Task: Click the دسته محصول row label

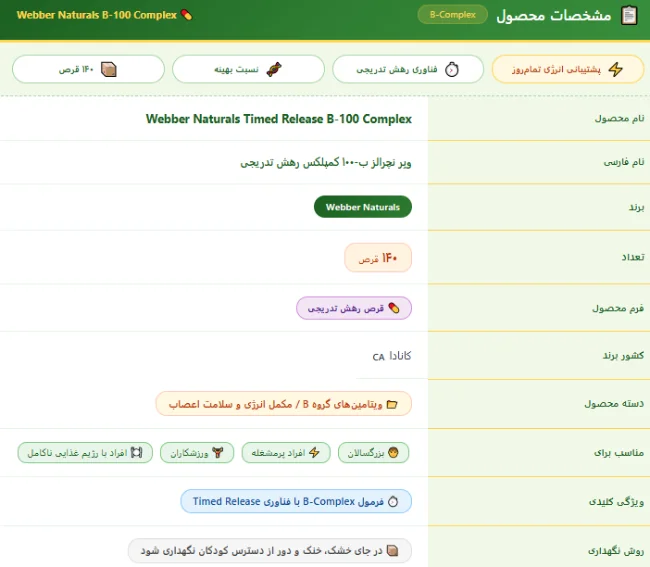Action: tap(614, 404)
